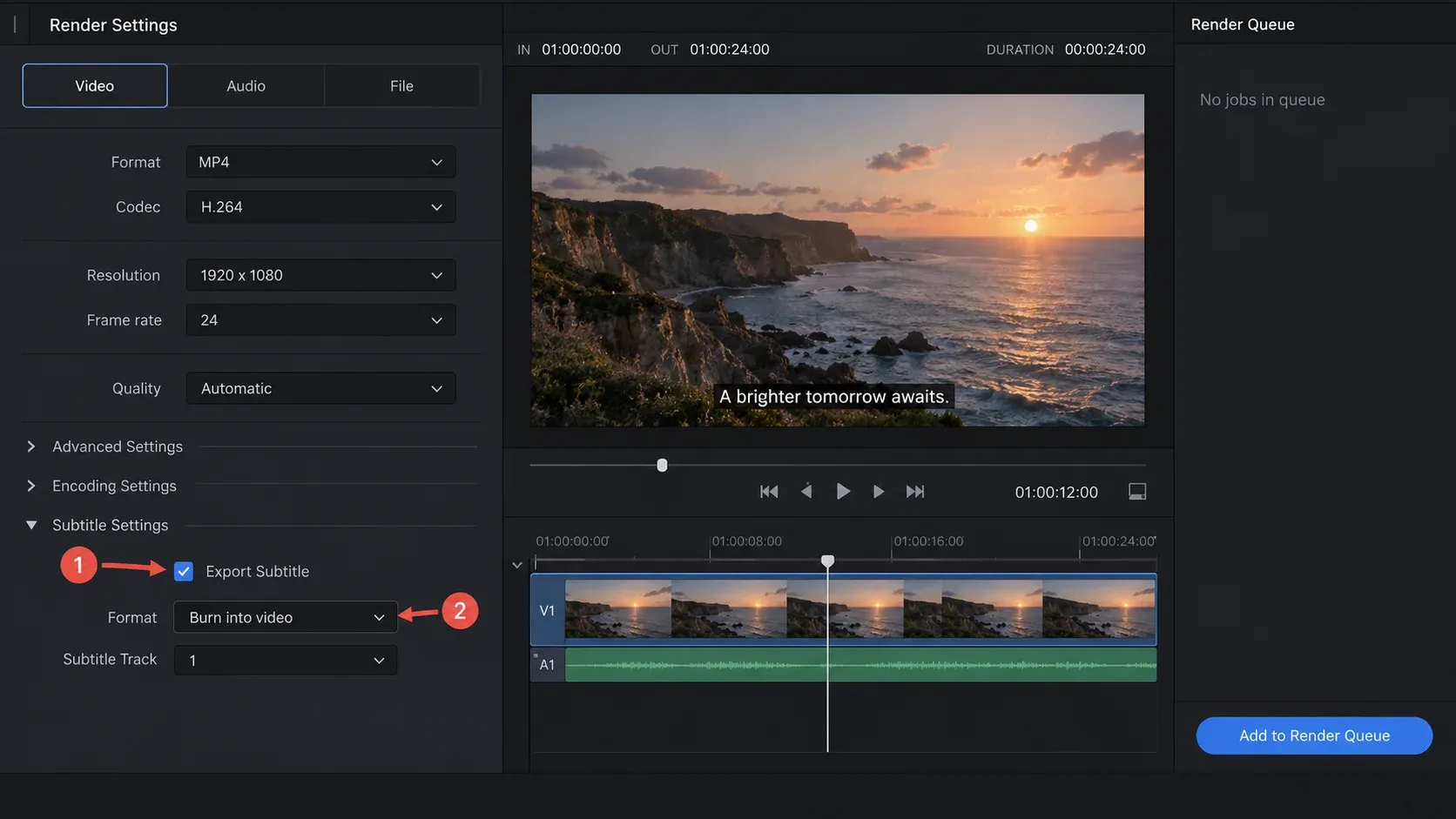Open the Frame rate dropdown
The width and height of the screenshot is (1456, 819).
click(320, 320)
